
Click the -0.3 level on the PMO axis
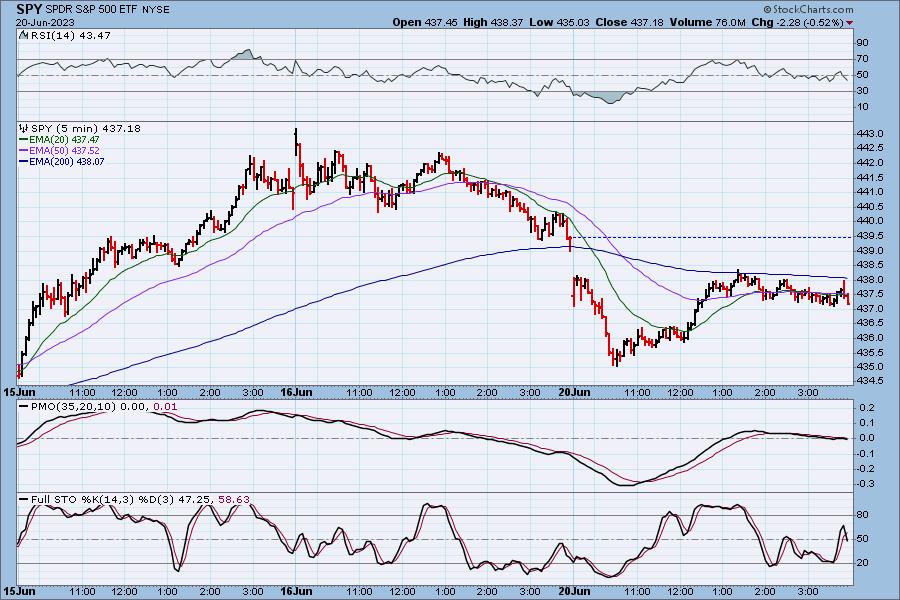coord(866,484)
